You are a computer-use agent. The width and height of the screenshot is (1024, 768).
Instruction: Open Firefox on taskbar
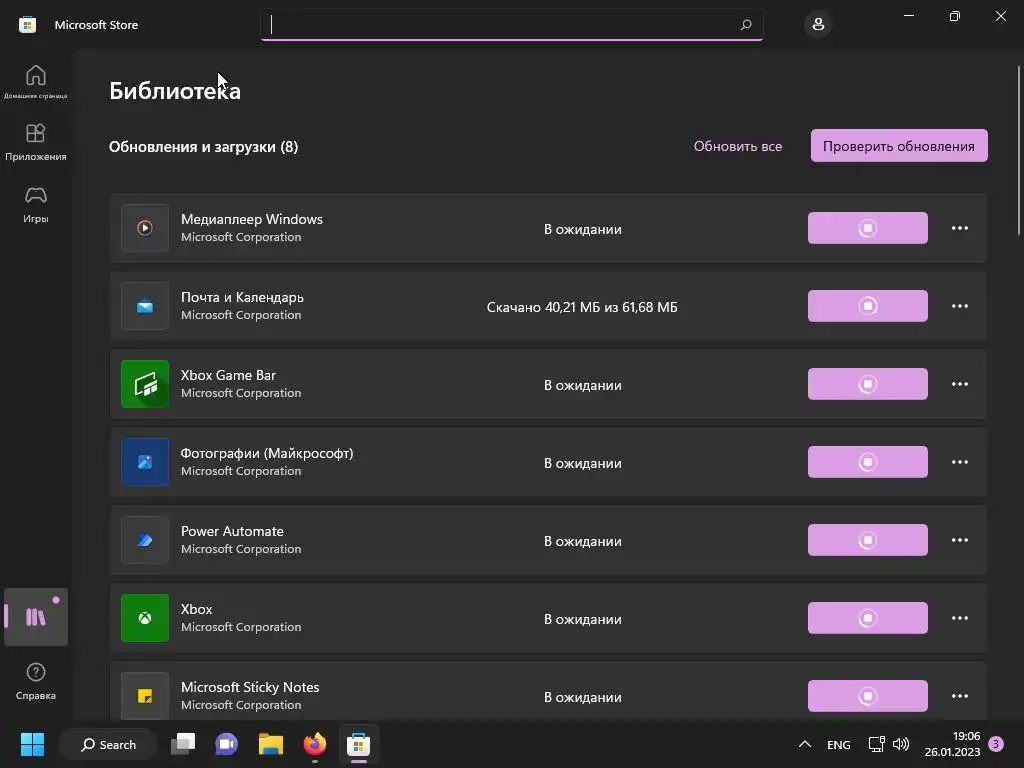tap(315, 744)
